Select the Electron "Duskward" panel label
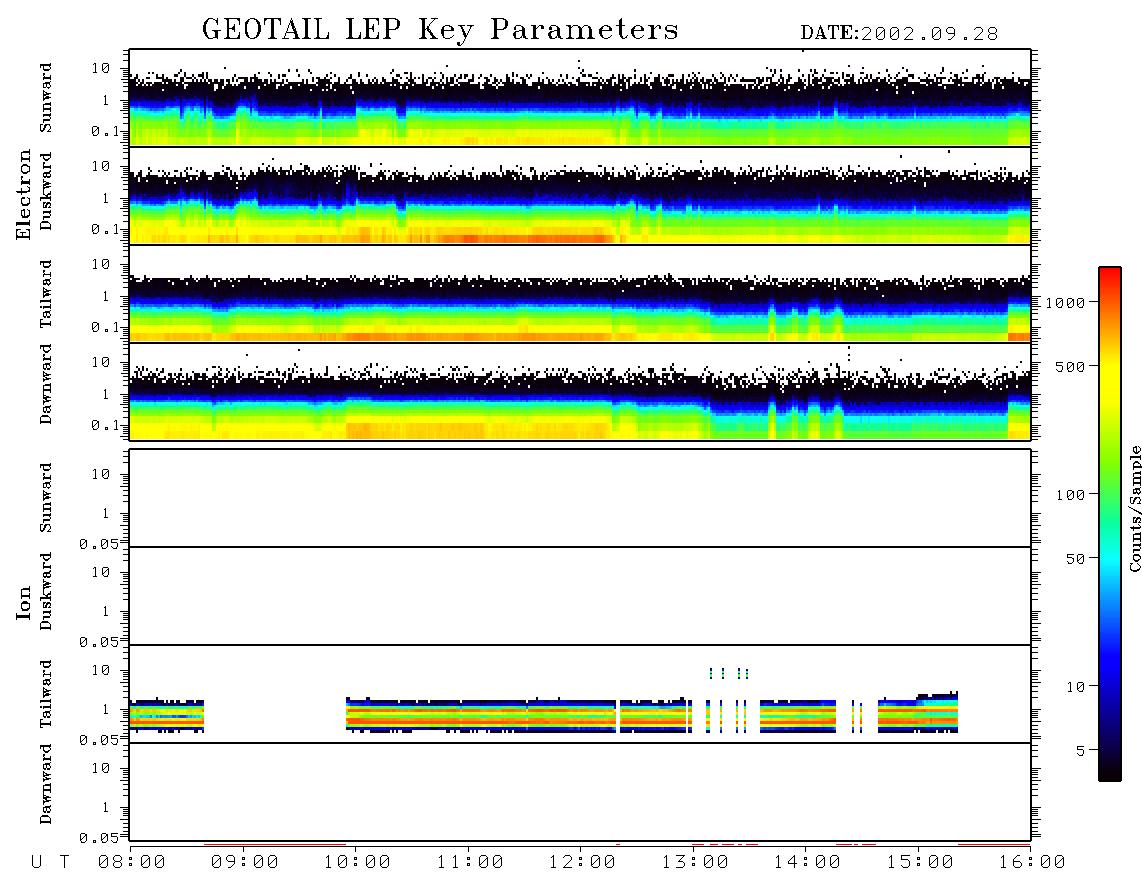 [46, 191]
